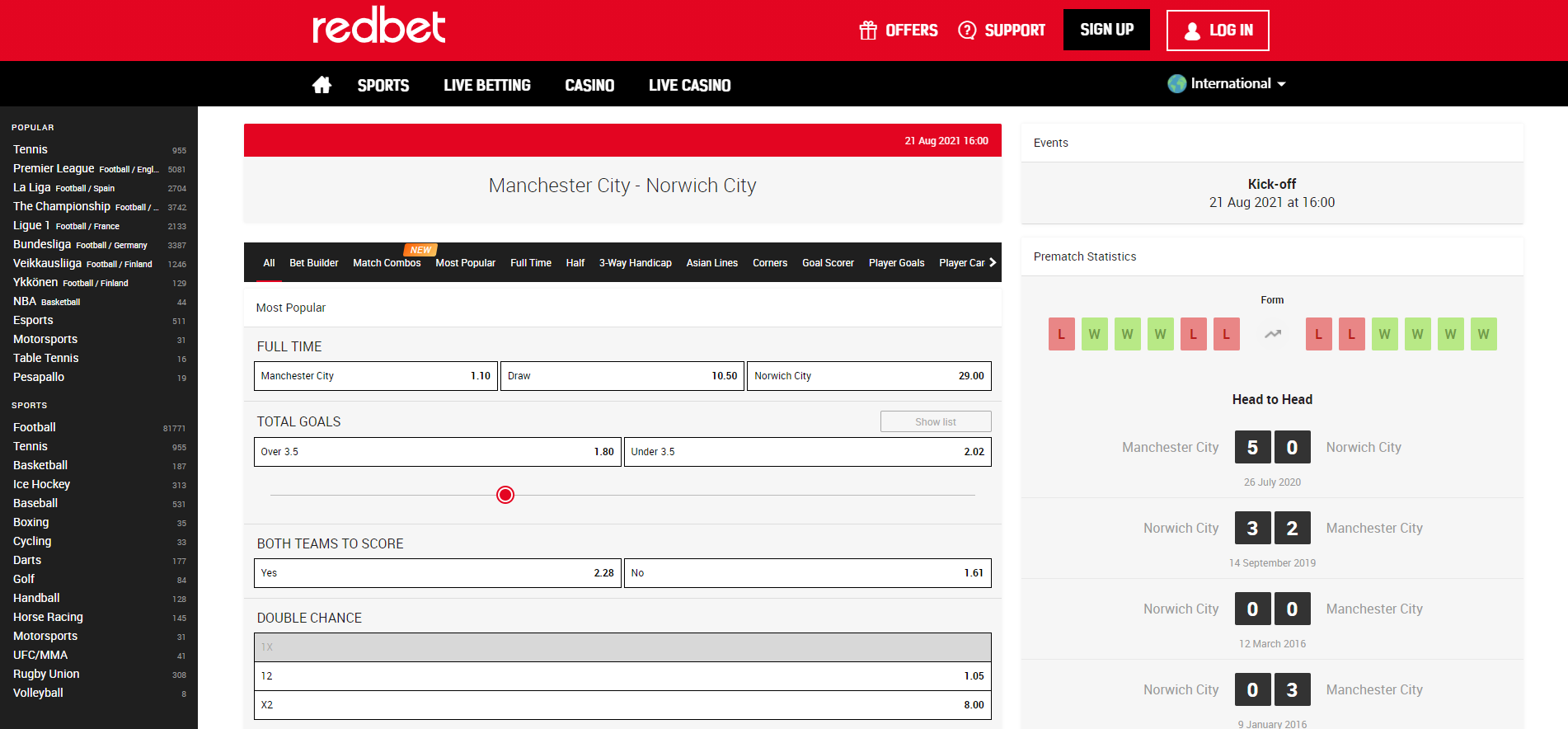Viewport: 1568px width, 729px height.
Task: Open Esports in sidebar
Action: click(x=99, y=320)
